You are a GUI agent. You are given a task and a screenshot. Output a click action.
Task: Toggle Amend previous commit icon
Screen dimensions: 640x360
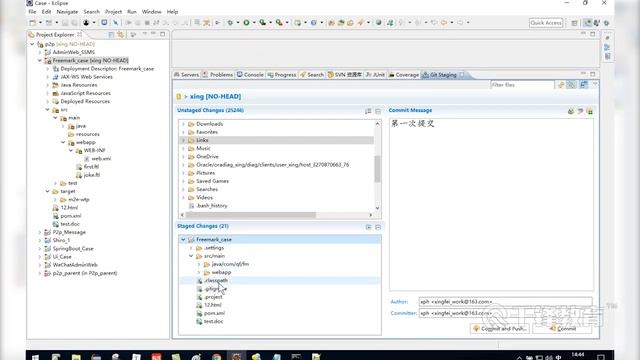pos(571,111)
